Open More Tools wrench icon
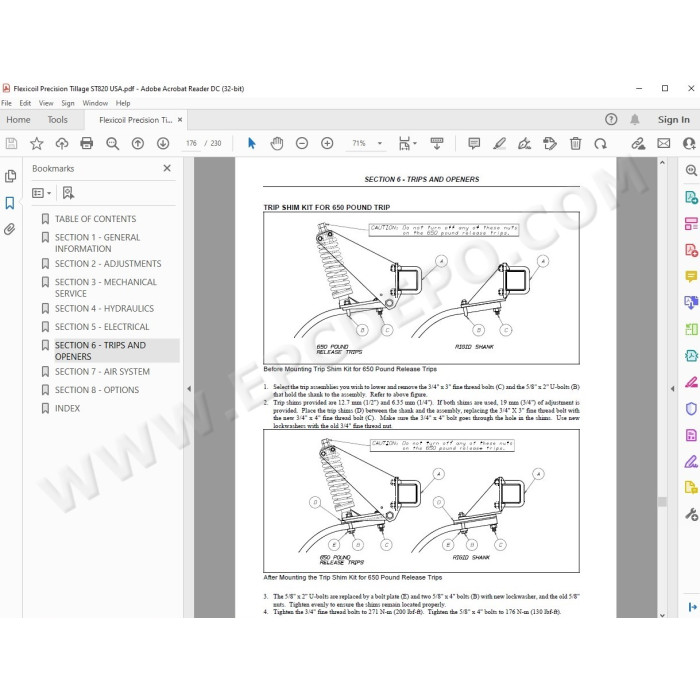Screen dimensions: 700x700 coord(691,514)
